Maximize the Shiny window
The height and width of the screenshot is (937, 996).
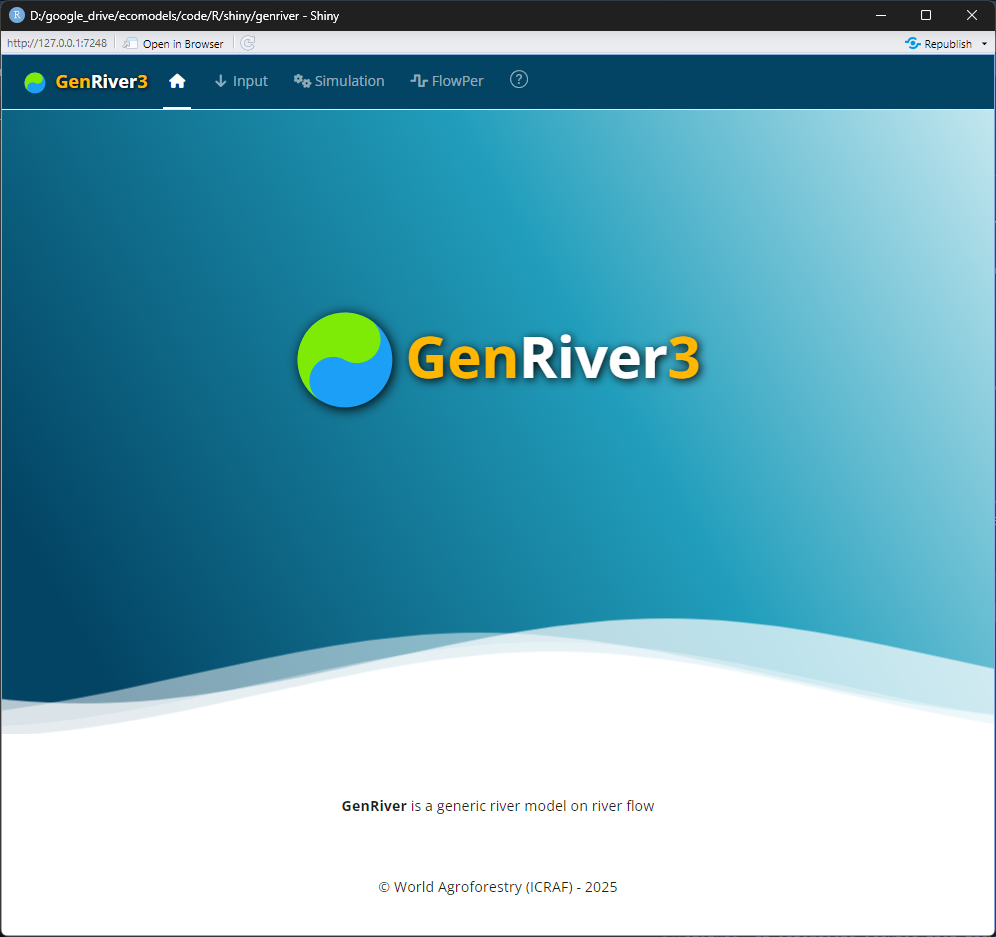point(926,15)
